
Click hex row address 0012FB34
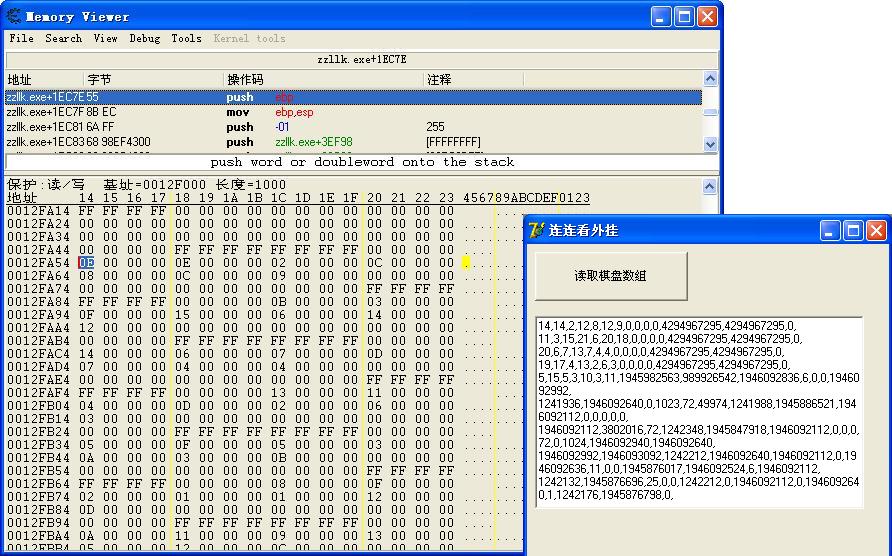pyautogui.click(x=38, y=445)
